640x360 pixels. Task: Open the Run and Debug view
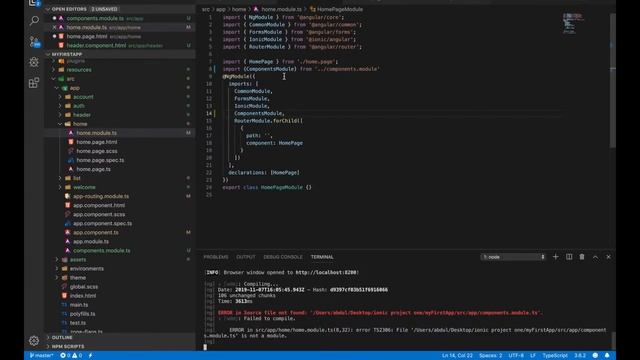[x=34, y=62]
